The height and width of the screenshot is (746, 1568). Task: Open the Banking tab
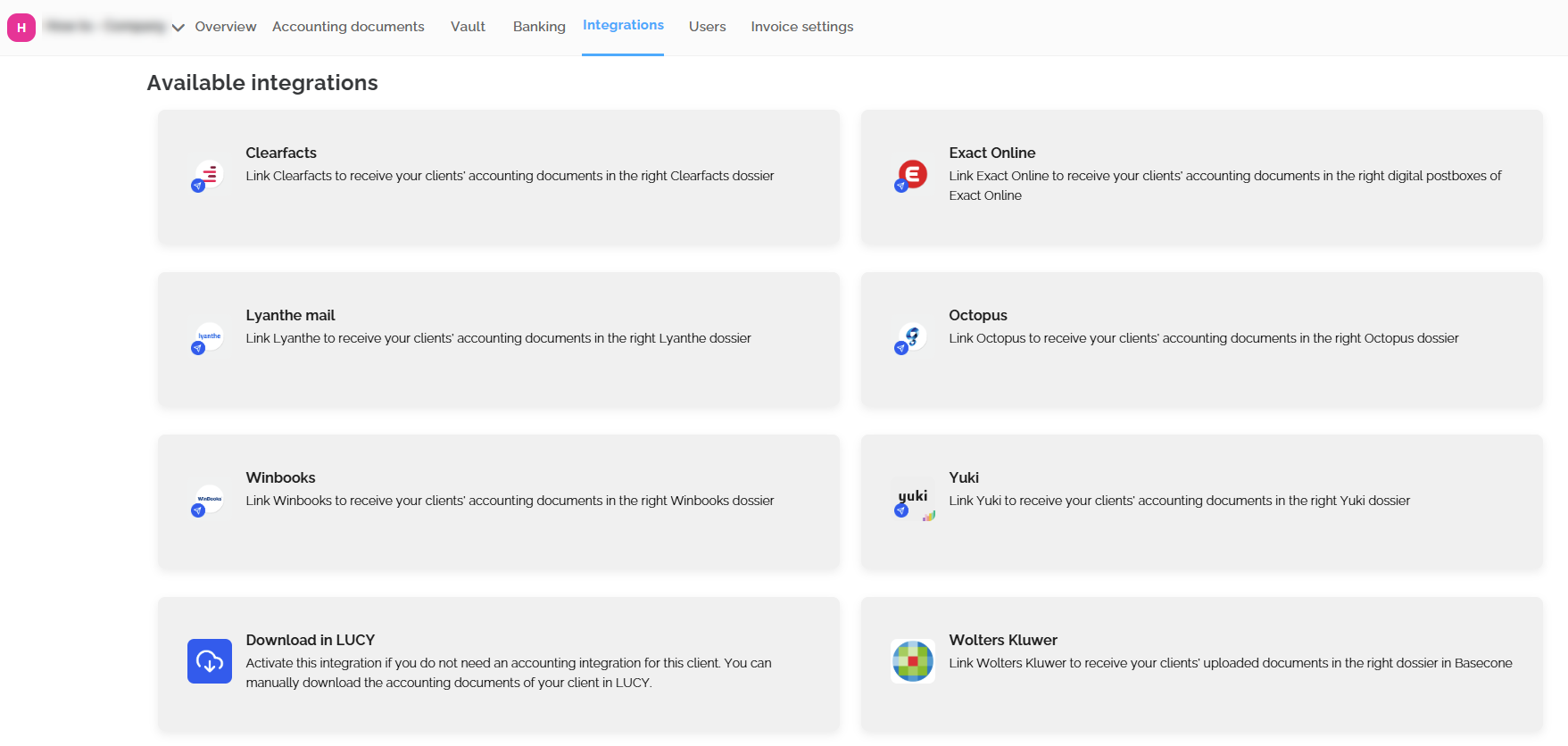coord(539,27)
